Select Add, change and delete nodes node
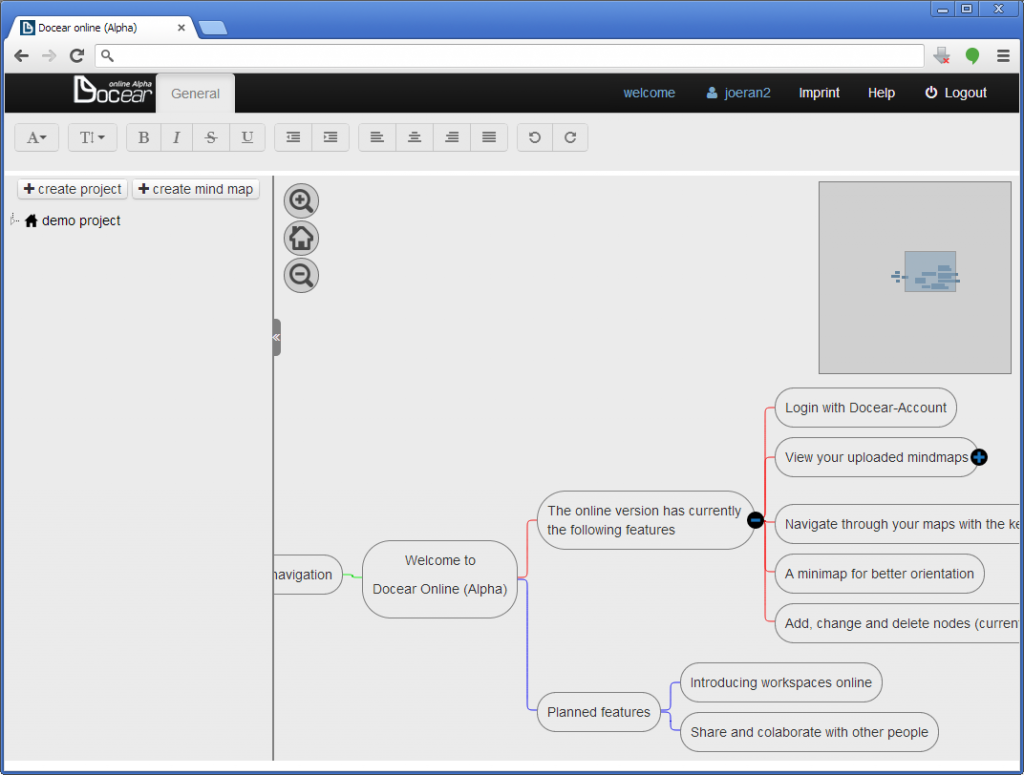1024x775 pixels. [897, 623]
